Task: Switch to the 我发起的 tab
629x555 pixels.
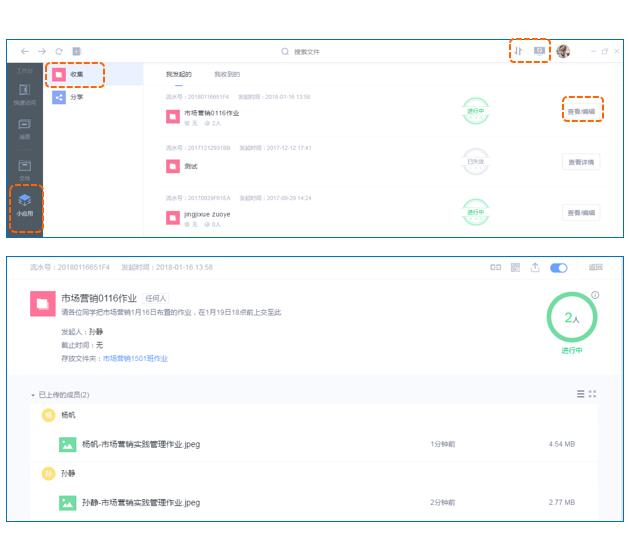Action: click(179, 75)
